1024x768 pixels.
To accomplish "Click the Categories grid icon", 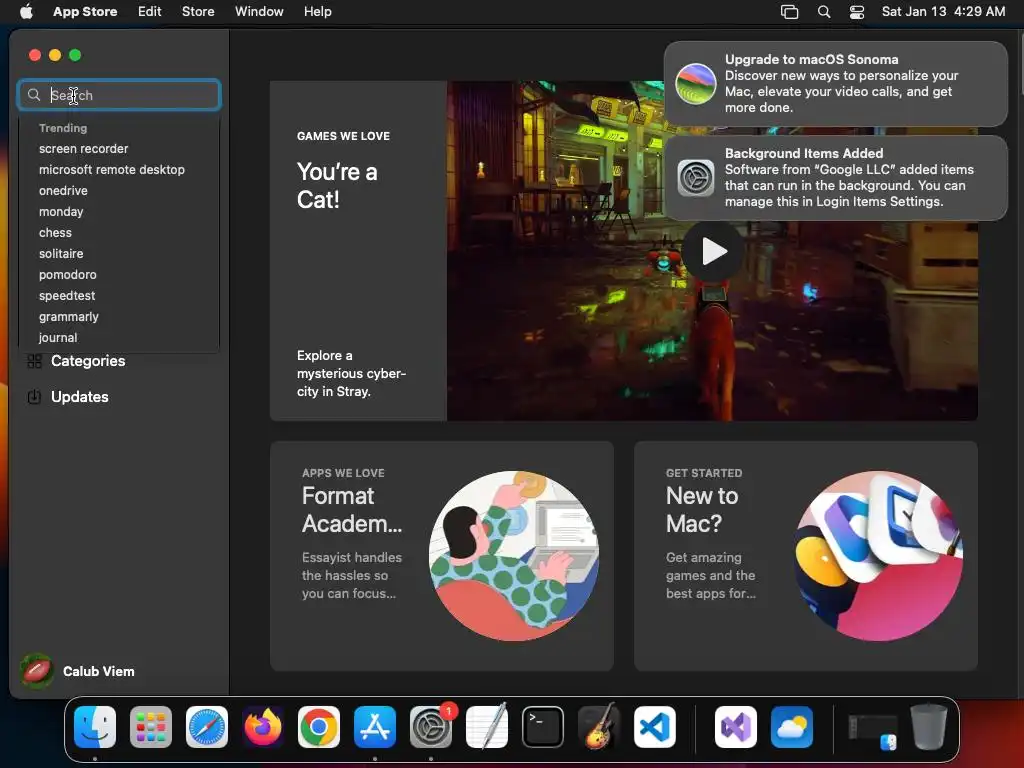I will pos(35,360).
